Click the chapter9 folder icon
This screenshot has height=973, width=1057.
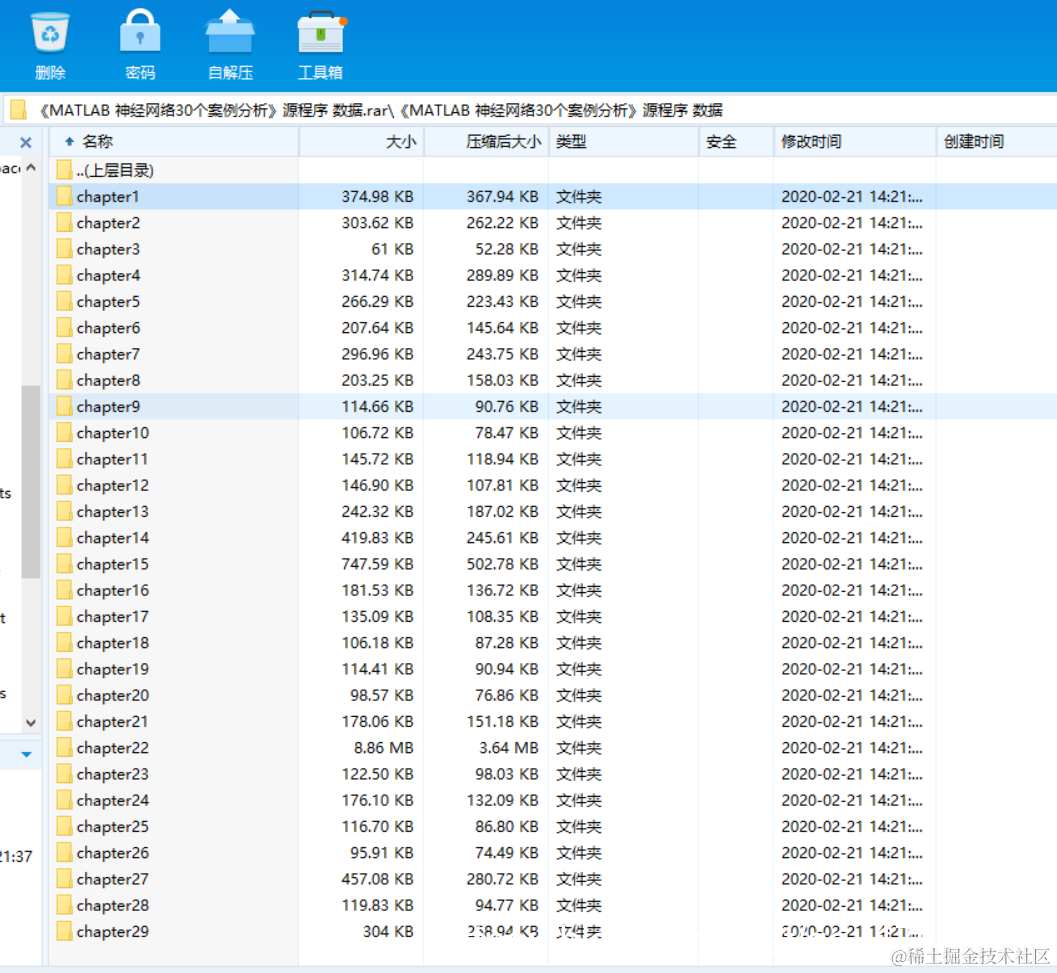point(64,407)
